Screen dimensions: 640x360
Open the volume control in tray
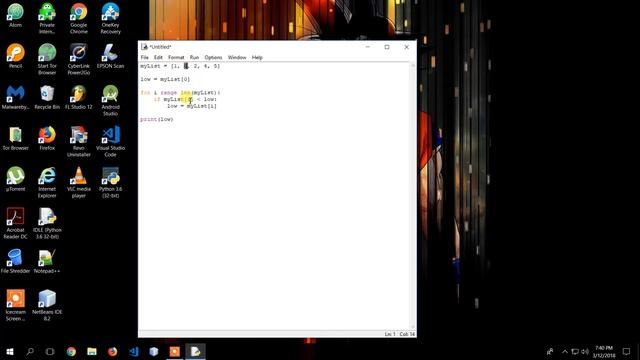585,351
